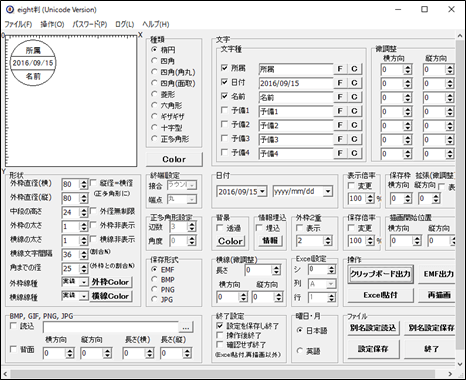Click the EMF出力 button

[437, 274]
